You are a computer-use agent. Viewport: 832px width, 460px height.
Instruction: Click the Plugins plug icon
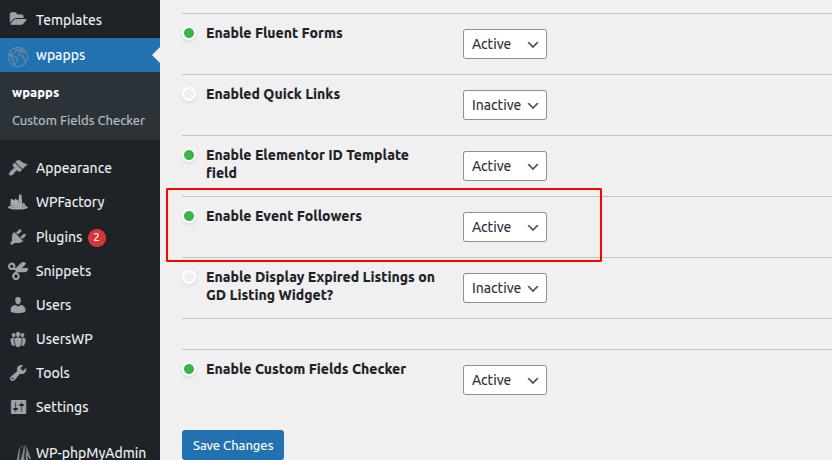(x=18, y=237)
